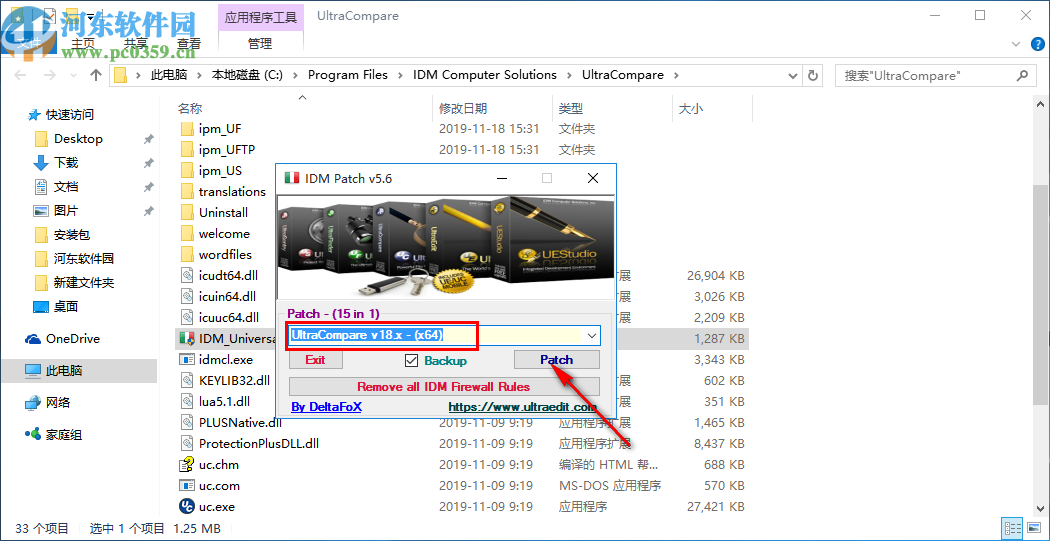
Task: Select 快速访问 in the navigation pane
Action: click(x=70, y=114)
